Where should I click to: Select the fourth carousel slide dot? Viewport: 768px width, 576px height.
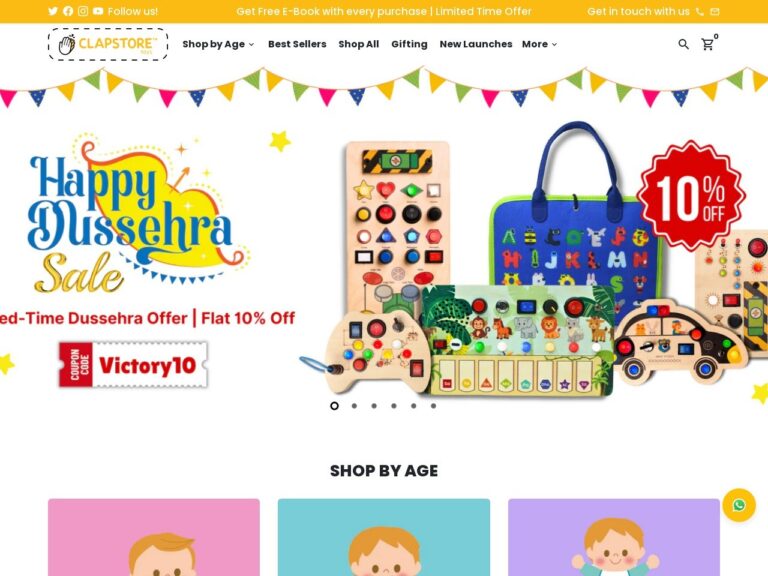coord(394,406)
